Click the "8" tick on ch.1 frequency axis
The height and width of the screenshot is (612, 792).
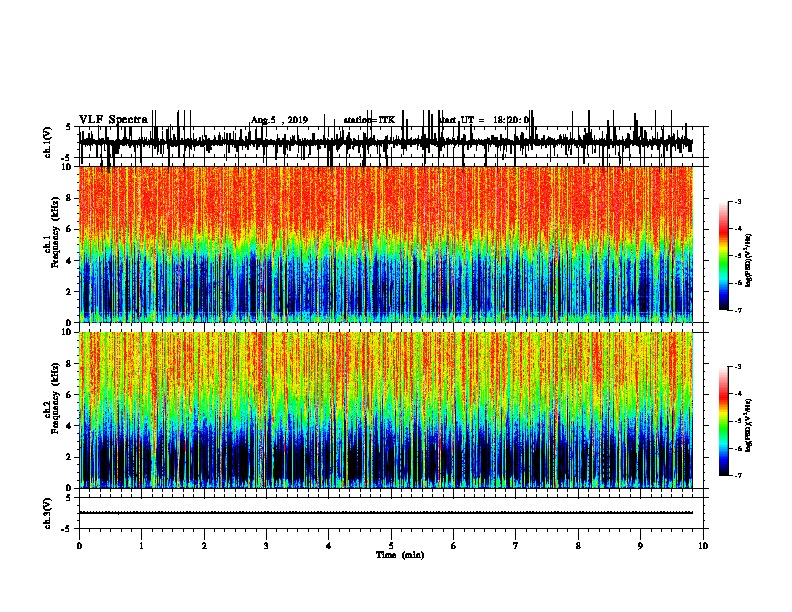(x=70, y=198)
